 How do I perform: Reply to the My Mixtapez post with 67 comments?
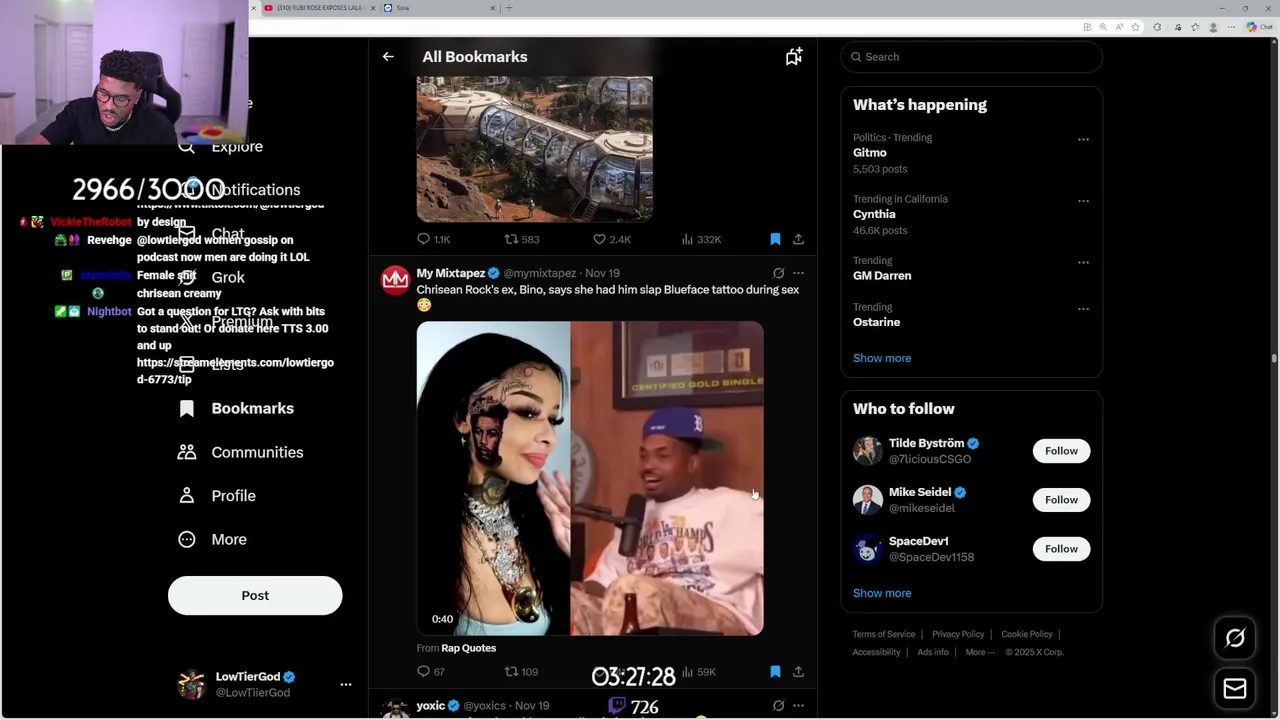point(431,672)
